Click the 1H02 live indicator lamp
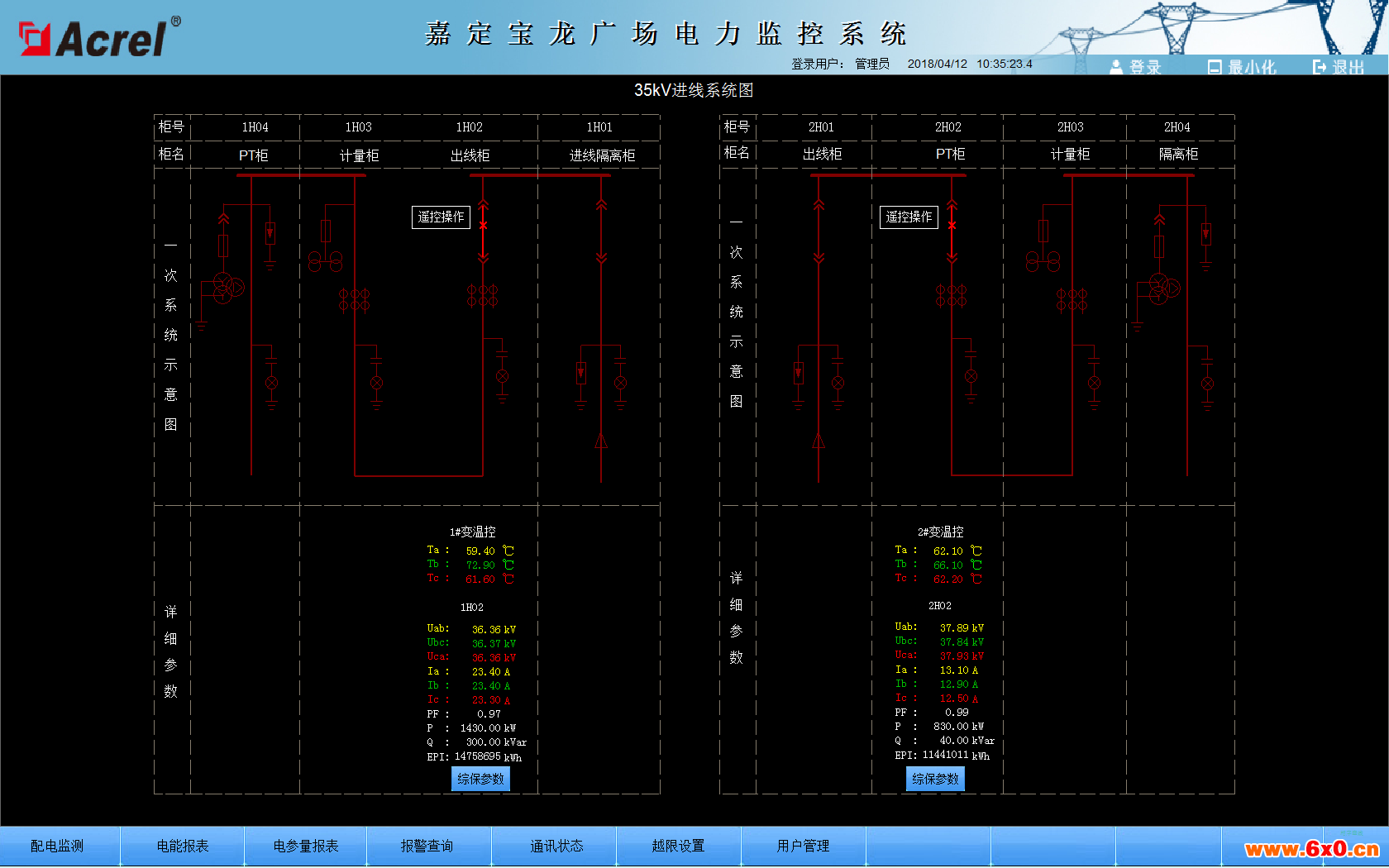 [502, 376]
